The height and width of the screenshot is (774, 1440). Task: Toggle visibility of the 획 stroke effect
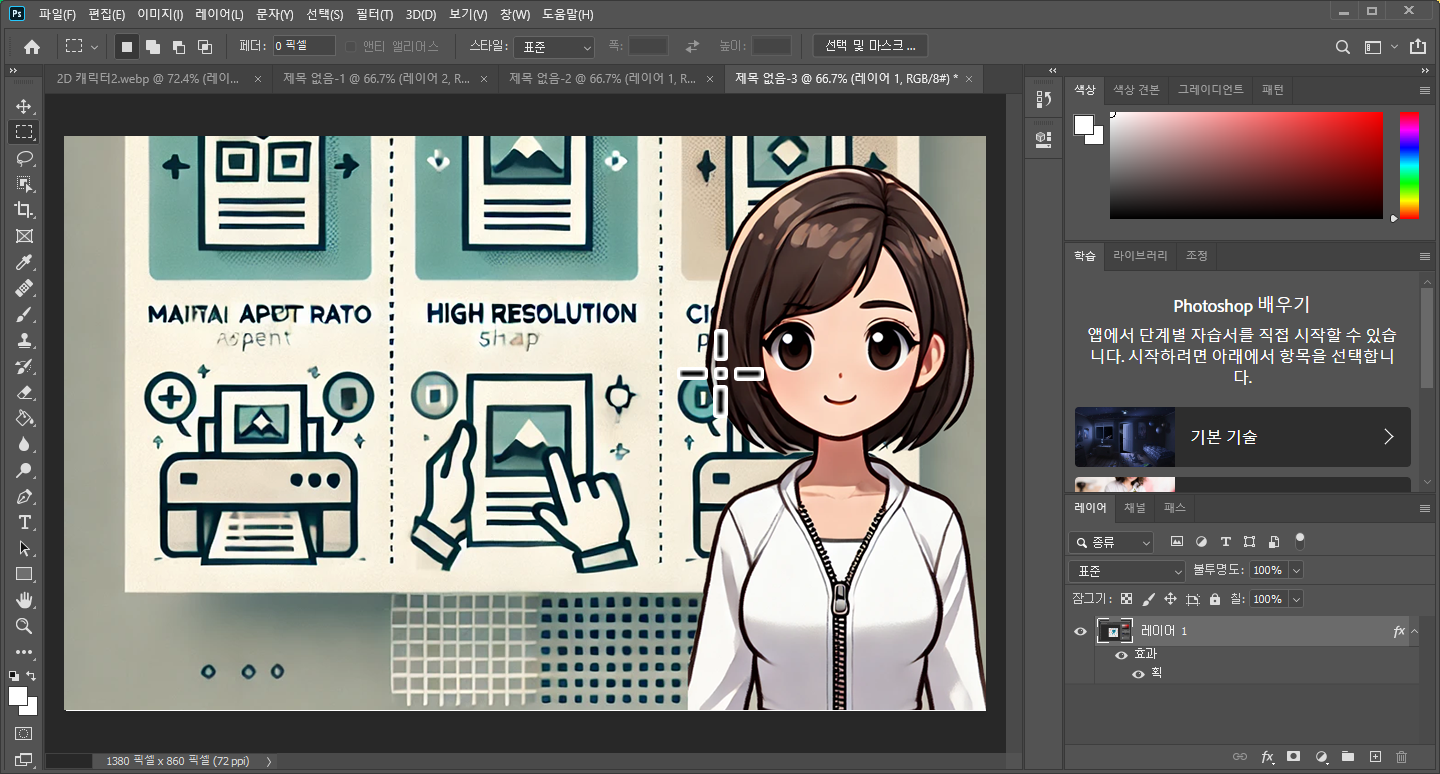tap(1138, 674)
